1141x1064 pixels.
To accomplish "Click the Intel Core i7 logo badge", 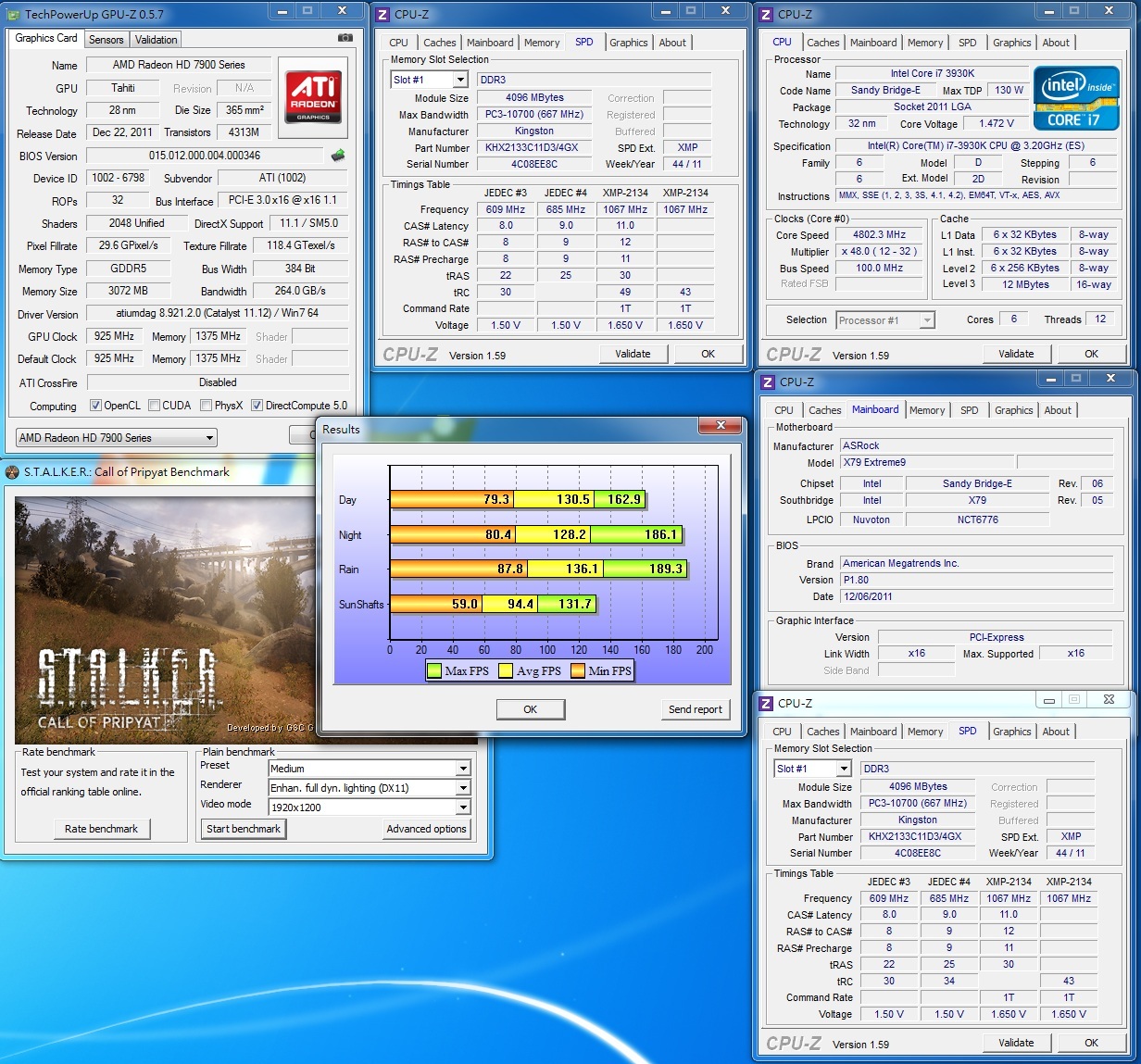I will point(1075,98).
